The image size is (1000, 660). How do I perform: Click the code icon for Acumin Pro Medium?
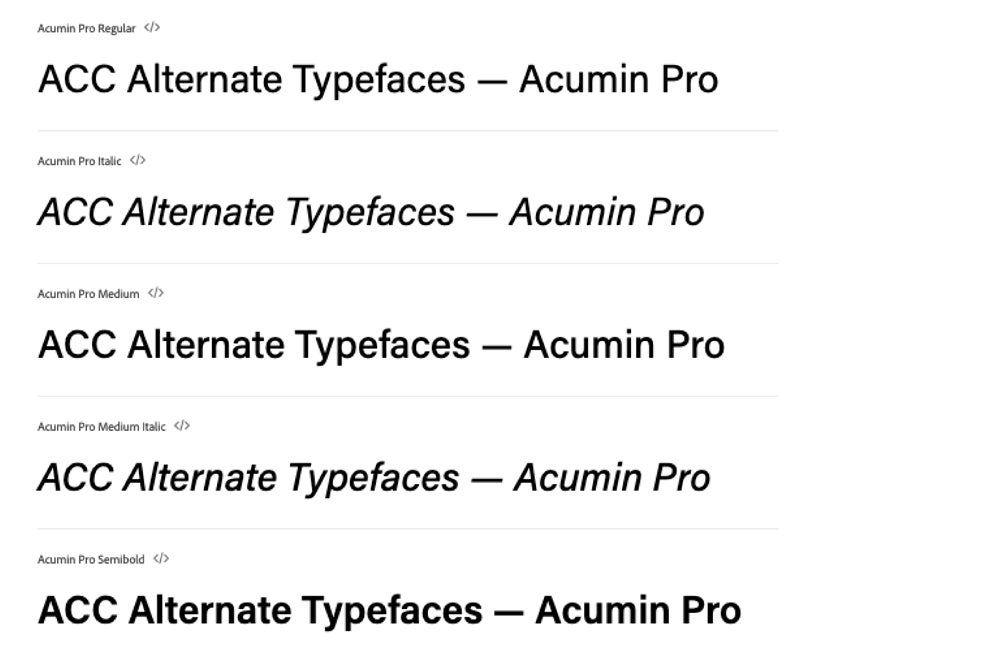(156, 293)
